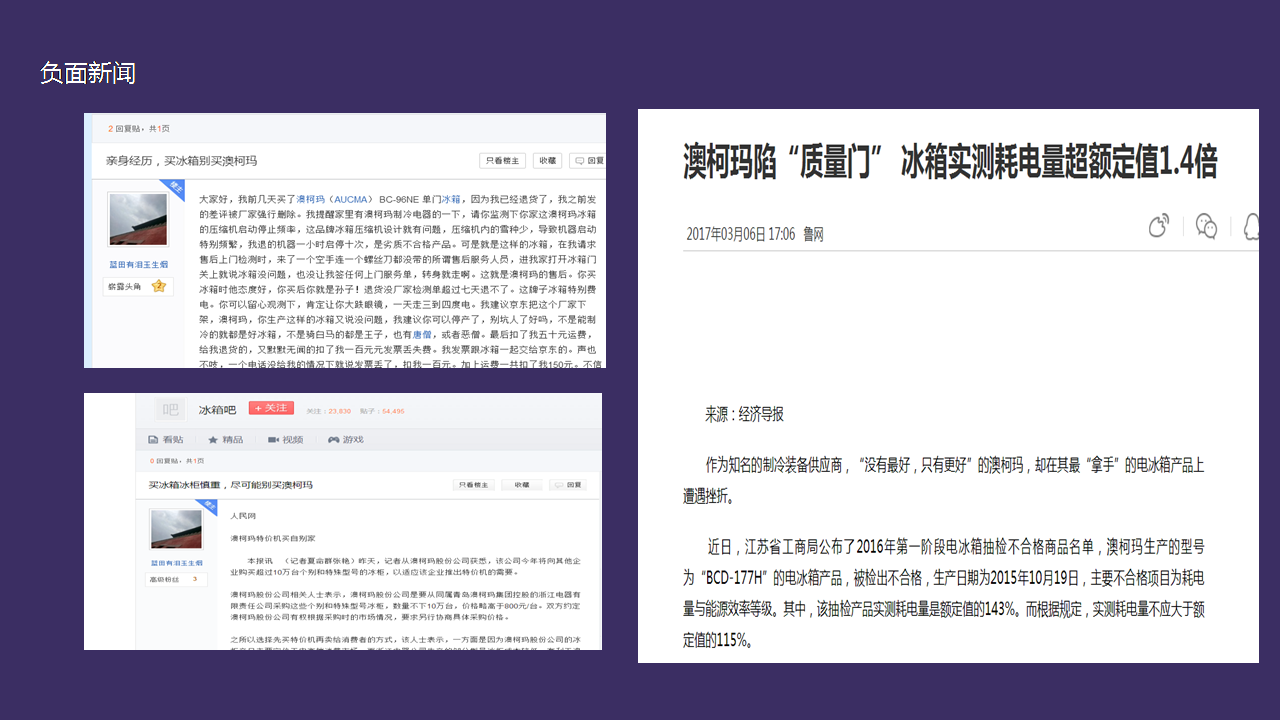Click the WeChat share icon in the news article
The image size is (1280, 720).
(1207, 226)
